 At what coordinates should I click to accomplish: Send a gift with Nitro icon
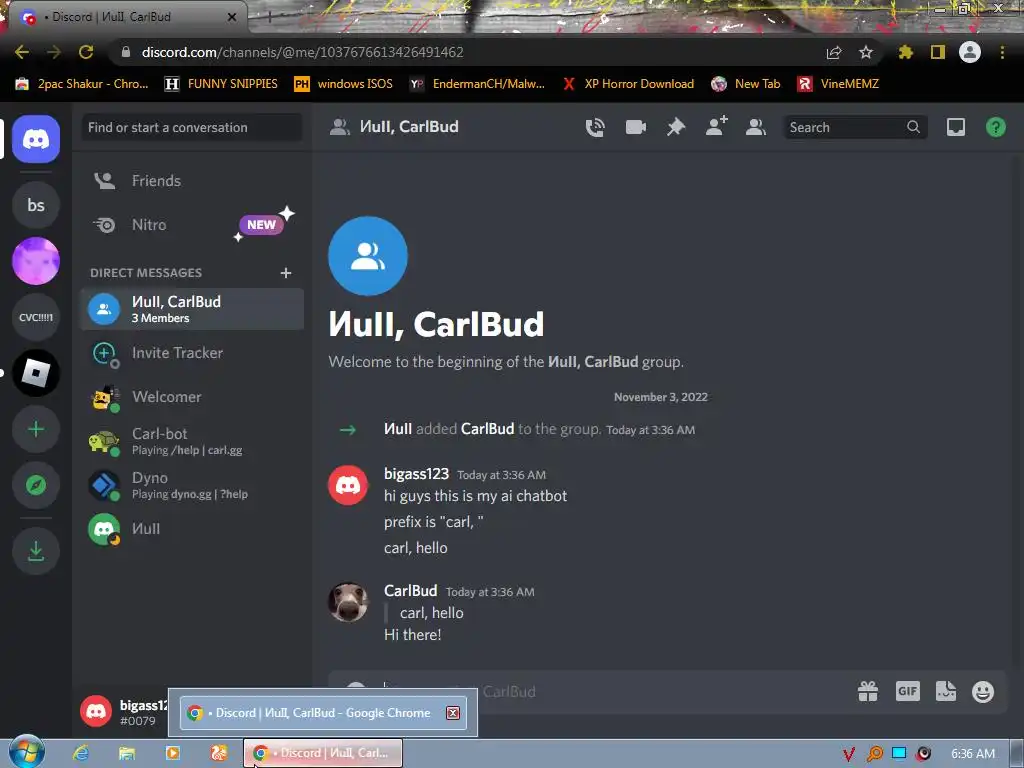[x=868, y=691]
